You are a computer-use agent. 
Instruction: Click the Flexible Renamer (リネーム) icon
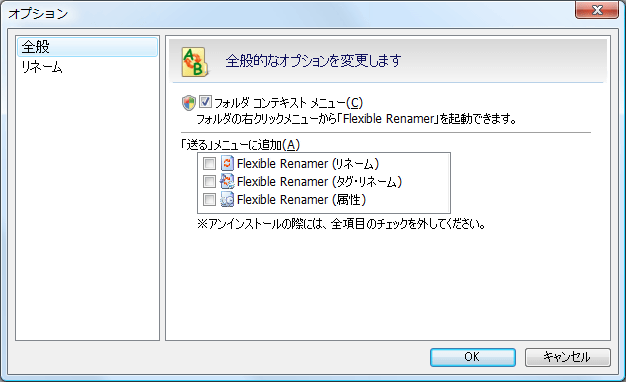click(227, 163)
